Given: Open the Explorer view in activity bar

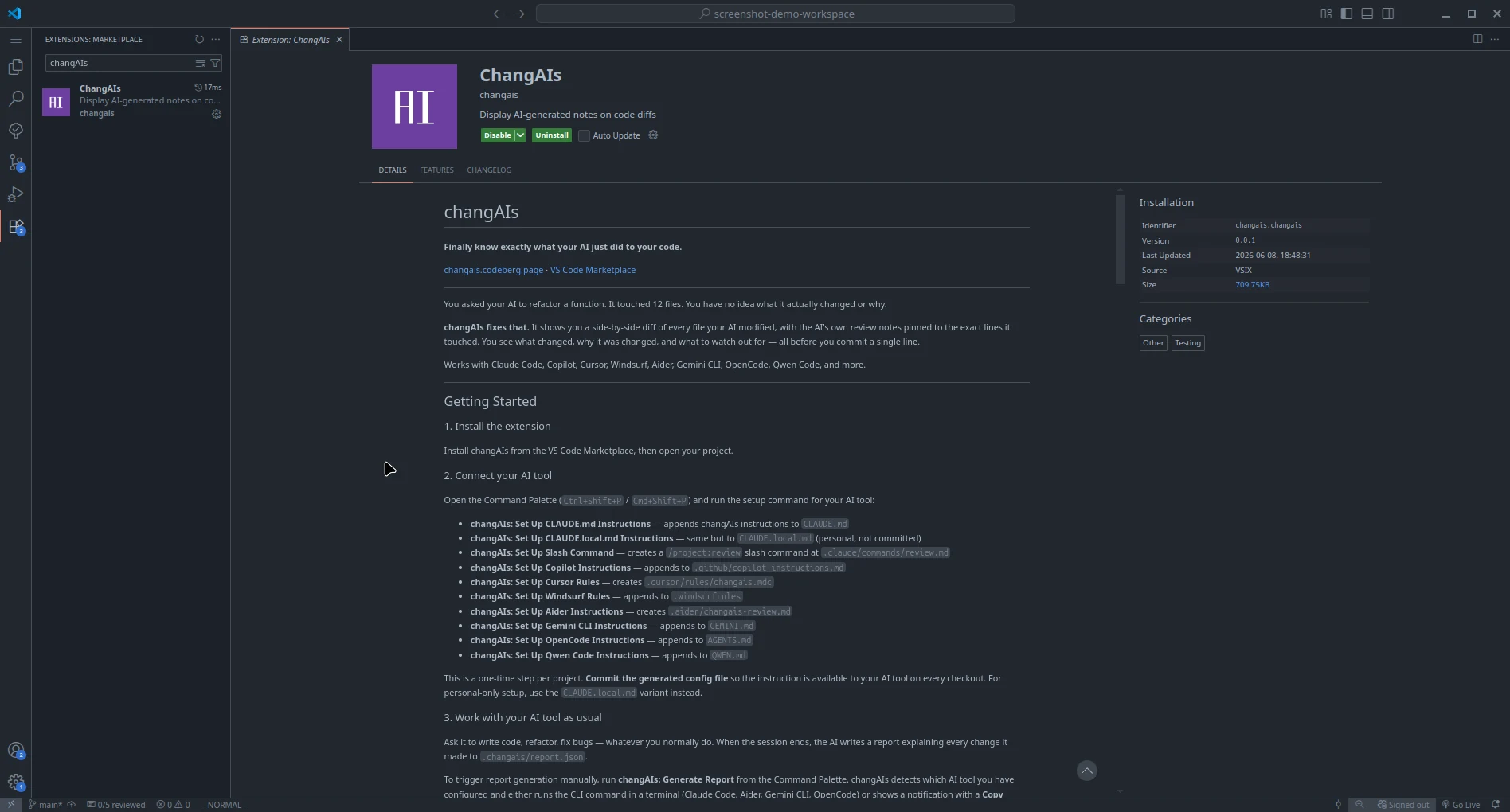Looking at the screenshot, I should click(15, 67).
